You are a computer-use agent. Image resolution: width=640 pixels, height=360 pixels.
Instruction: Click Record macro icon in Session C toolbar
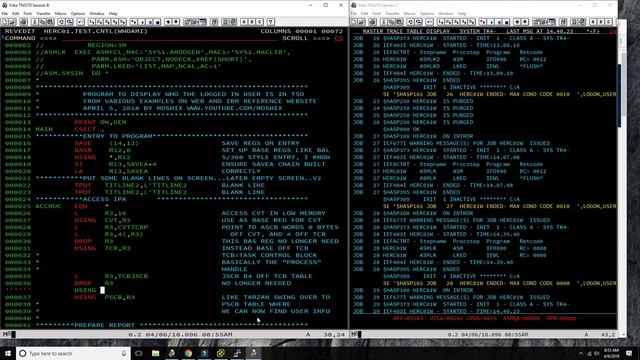coord(483,22)
